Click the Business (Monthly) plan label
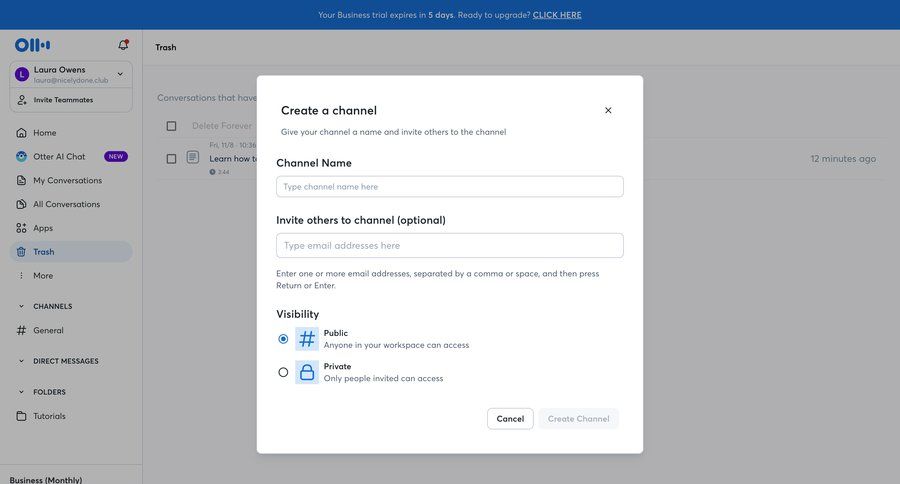 [x=46, y=479]
